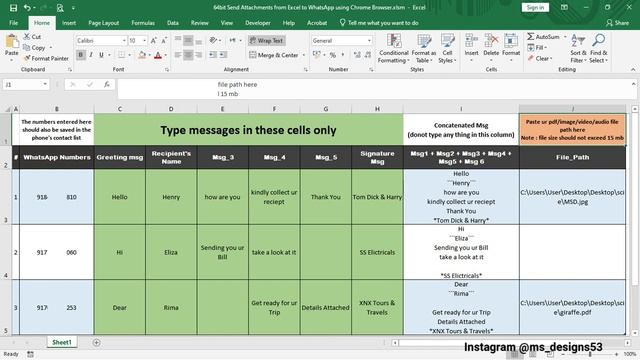Open Format as Table gallery

click(424, 49)
